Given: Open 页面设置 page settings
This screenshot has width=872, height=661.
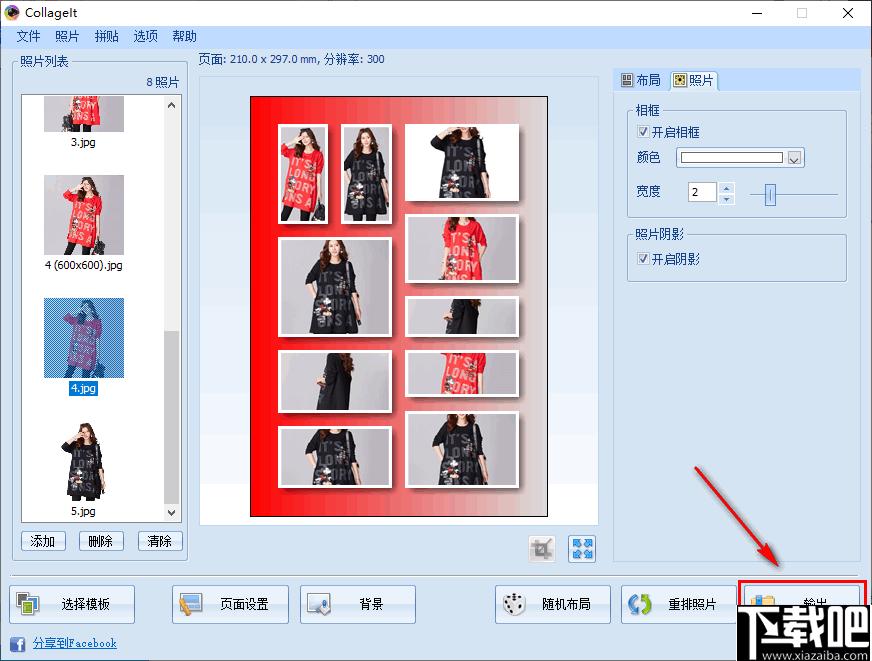Looking at the screenshot, I should pyautogui.click(x=230, y=604).
